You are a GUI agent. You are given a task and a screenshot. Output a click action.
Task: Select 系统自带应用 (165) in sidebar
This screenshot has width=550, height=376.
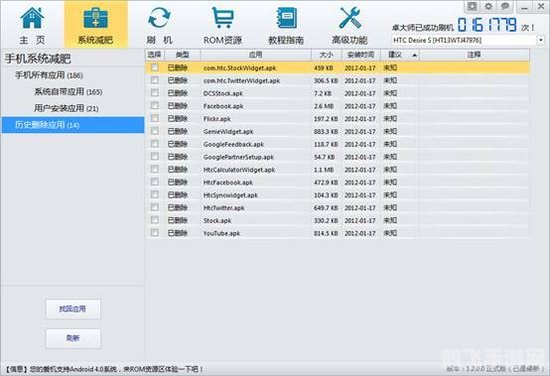click(x=68, y=92)
